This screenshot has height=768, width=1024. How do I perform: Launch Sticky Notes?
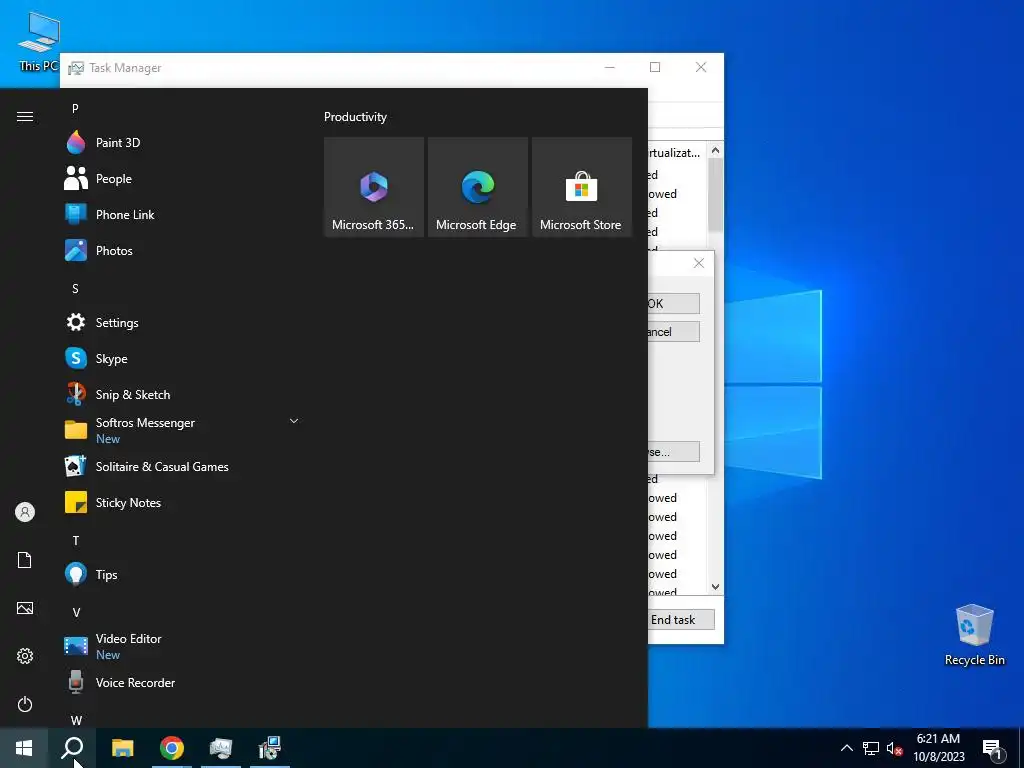click(183, 502)
